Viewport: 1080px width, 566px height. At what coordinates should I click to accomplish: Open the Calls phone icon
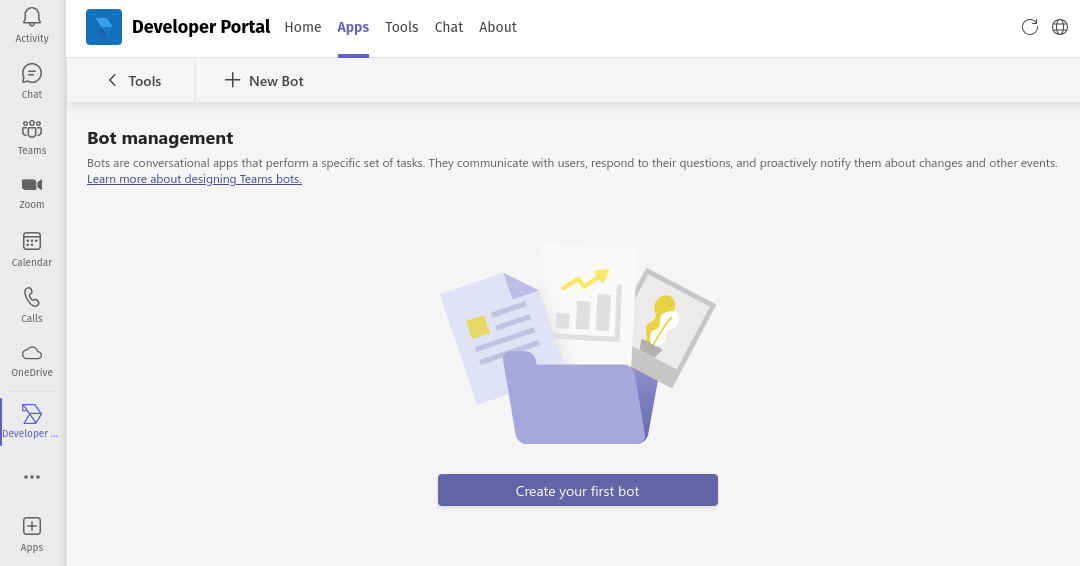point(32,297)
